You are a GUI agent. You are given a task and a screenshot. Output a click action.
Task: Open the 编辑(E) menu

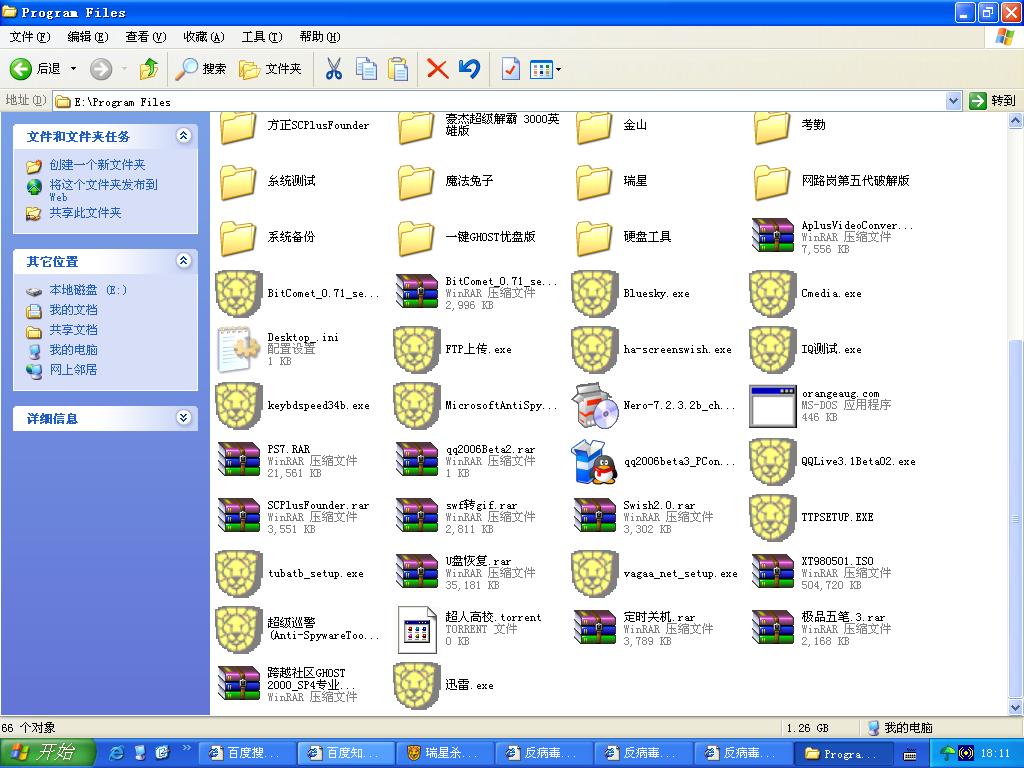tap(88, 37)
